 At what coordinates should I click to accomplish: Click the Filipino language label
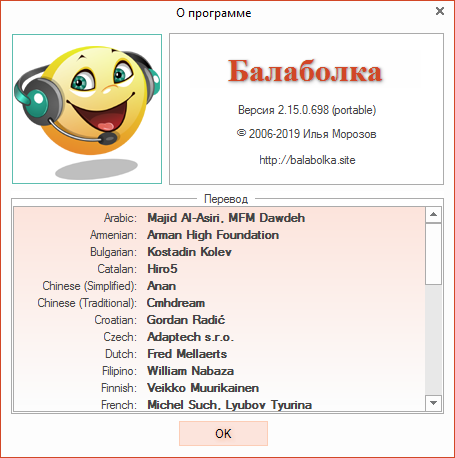click(120, 371)
